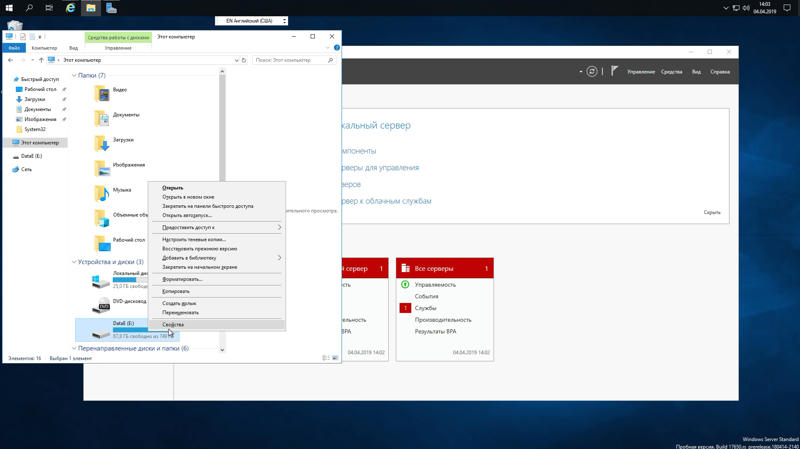Viewport: 800px width, 449px height.
Task: Select Загрузки in navigation pane
Action: point(35,99)
